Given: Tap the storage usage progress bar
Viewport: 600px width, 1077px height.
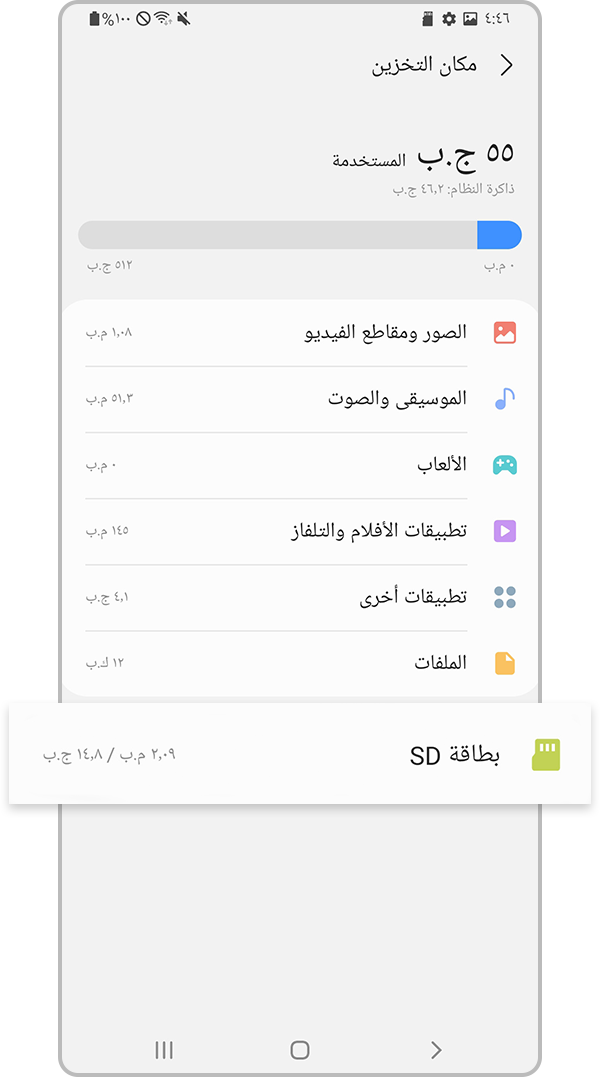Looking at the screenshot, I should coord(300,234).
